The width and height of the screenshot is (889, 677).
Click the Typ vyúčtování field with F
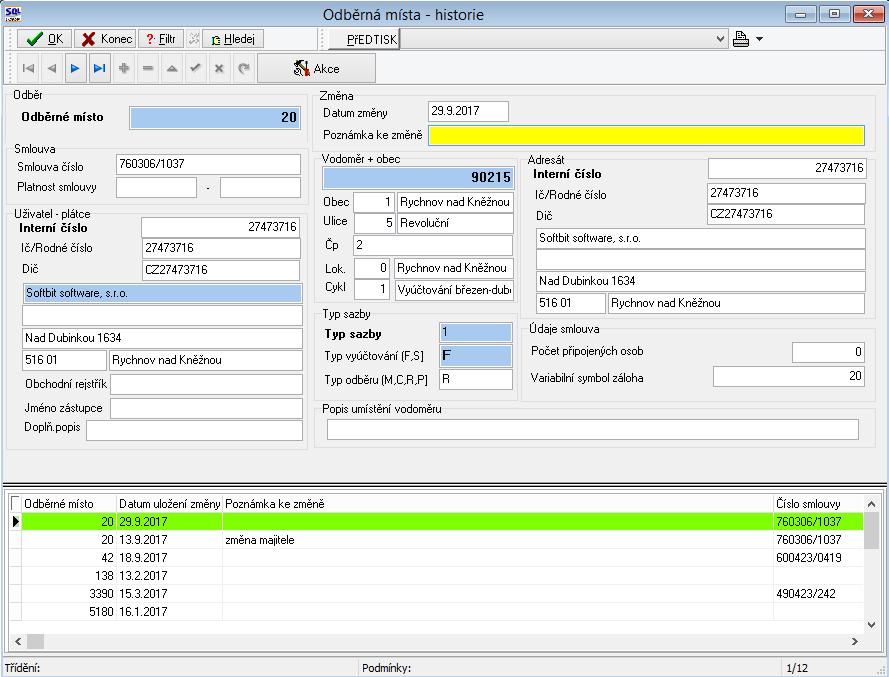pos(476,356)
